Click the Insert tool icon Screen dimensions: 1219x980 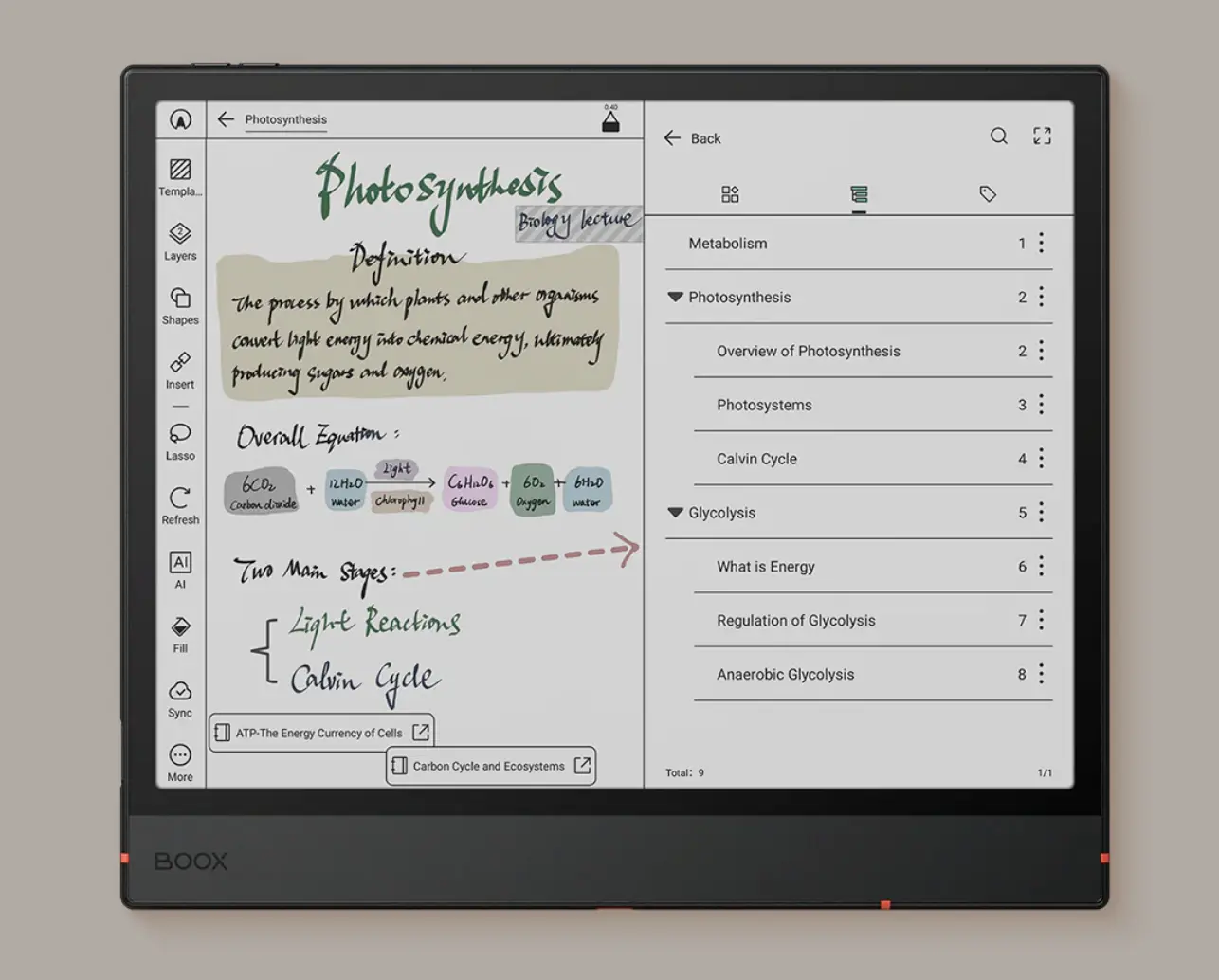click(x=180, y=363)
